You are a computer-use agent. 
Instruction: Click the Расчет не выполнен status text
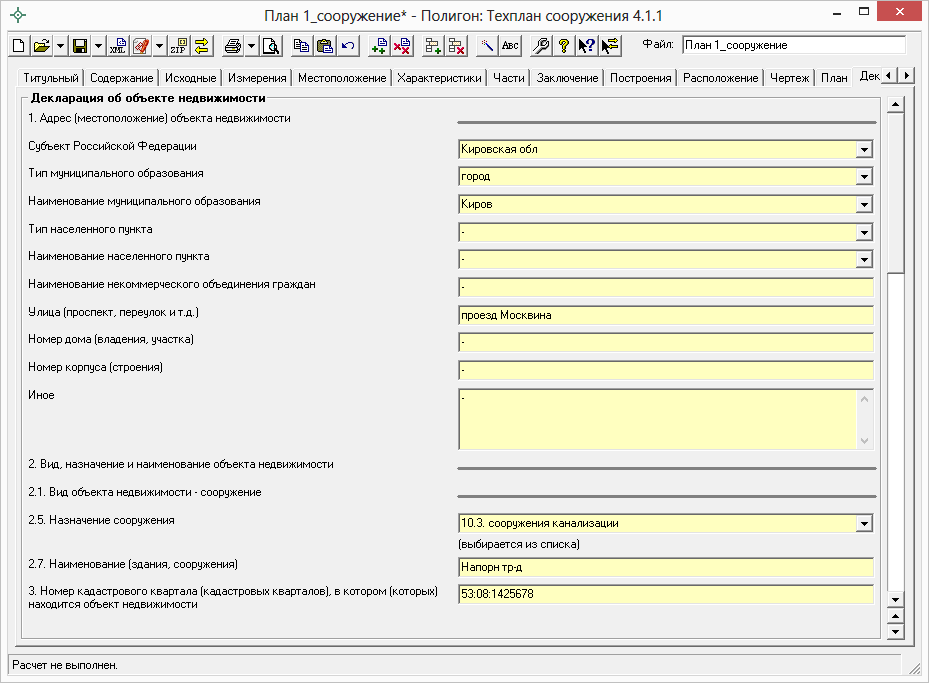pyautogui.click(x=65, y=665)
